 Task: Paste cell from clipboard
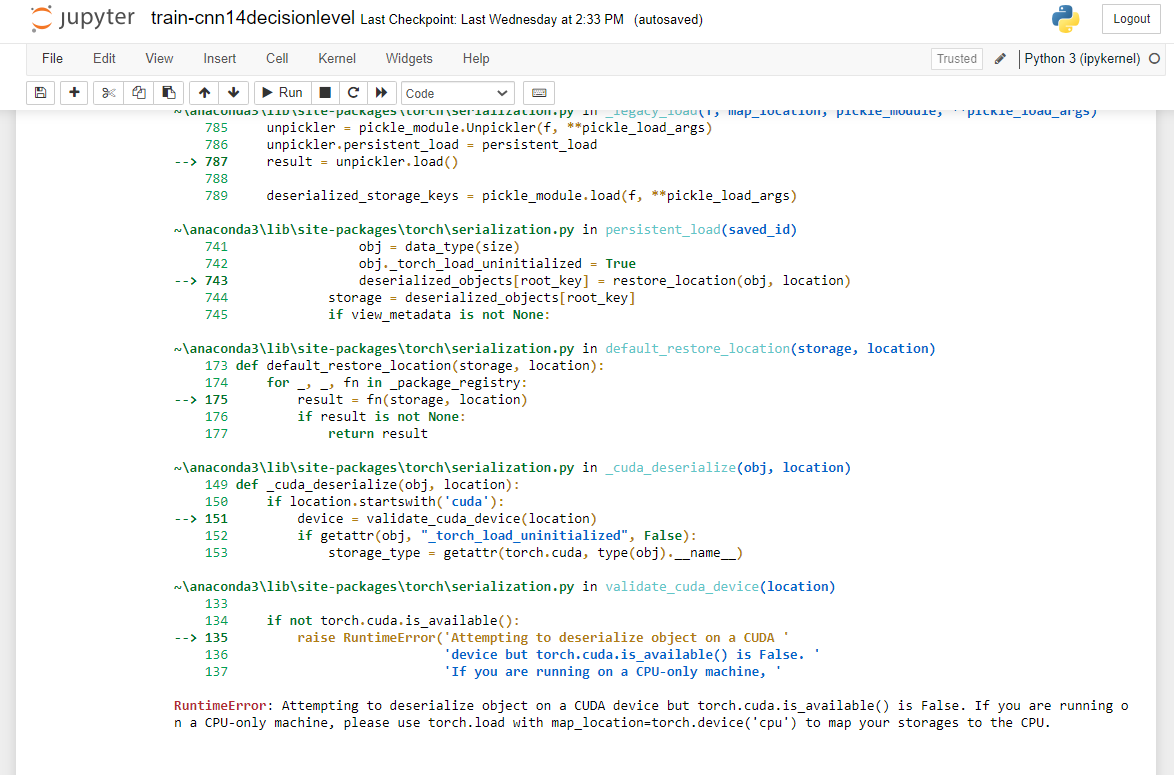169,92
